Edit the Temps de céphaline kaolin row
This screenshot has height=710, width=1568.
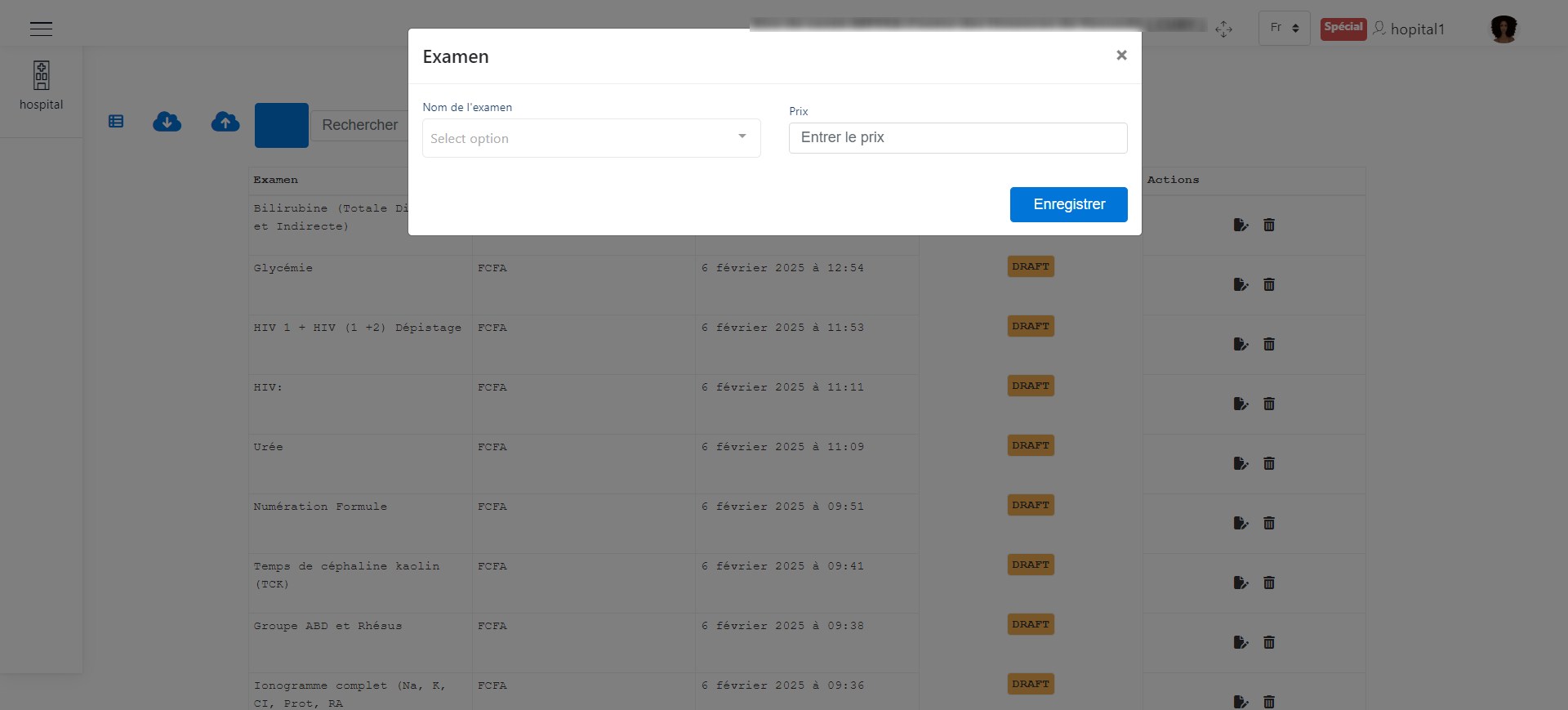pos(1241,583)
